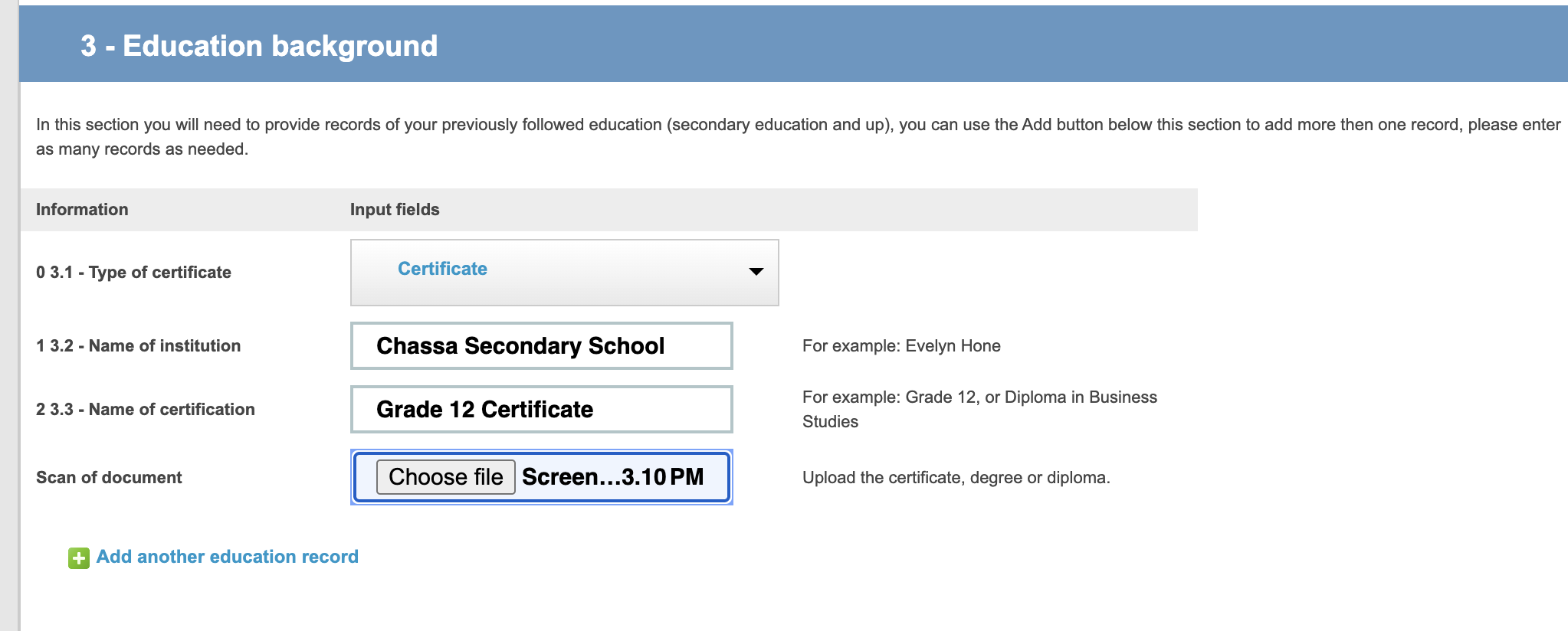
Task: Click the introductory paragraph about education records
Action: coord(797,136)
